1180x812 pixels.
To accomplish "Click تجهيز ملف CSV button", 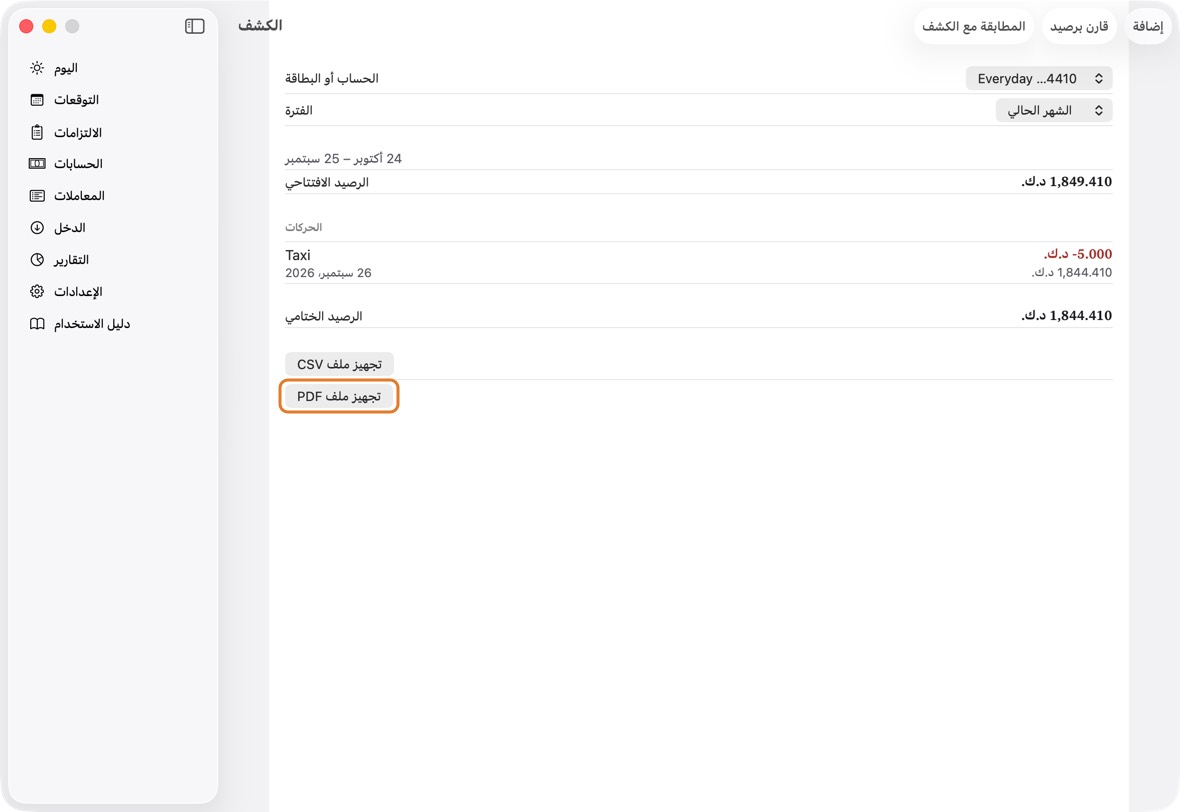I will 339,364.
